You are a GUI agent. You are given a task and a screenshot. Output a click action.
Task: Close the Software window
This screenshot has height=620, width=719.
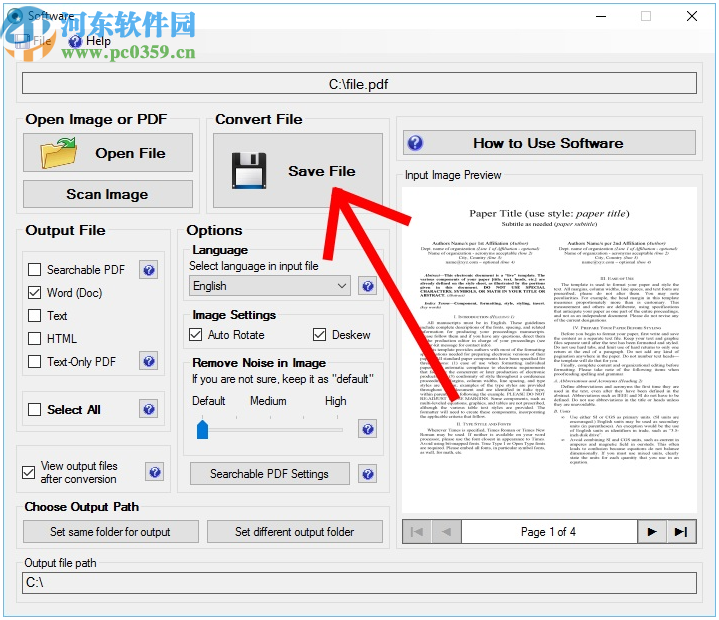(691, 16)
